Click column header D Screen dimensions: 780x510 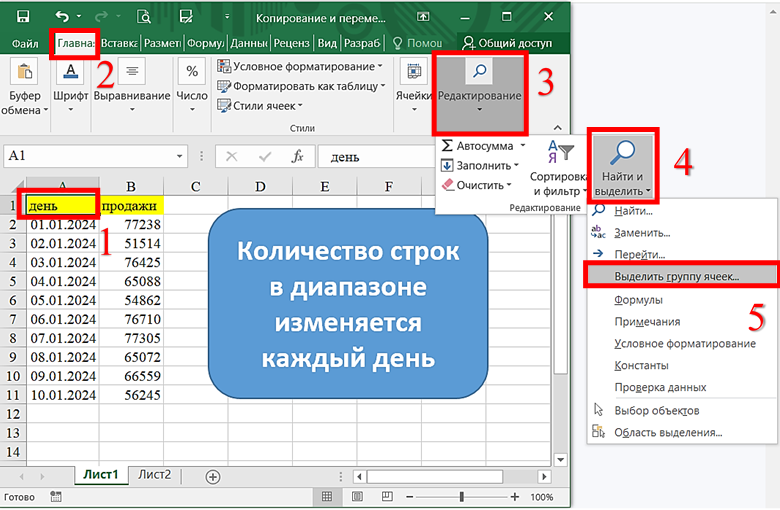click(260, 186)
